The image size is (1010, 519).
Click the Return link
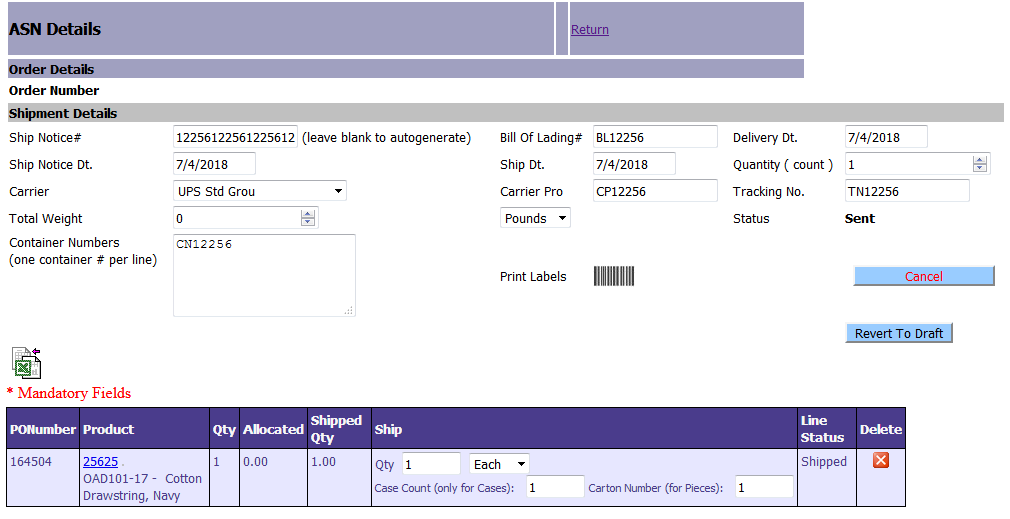(589, 29)
